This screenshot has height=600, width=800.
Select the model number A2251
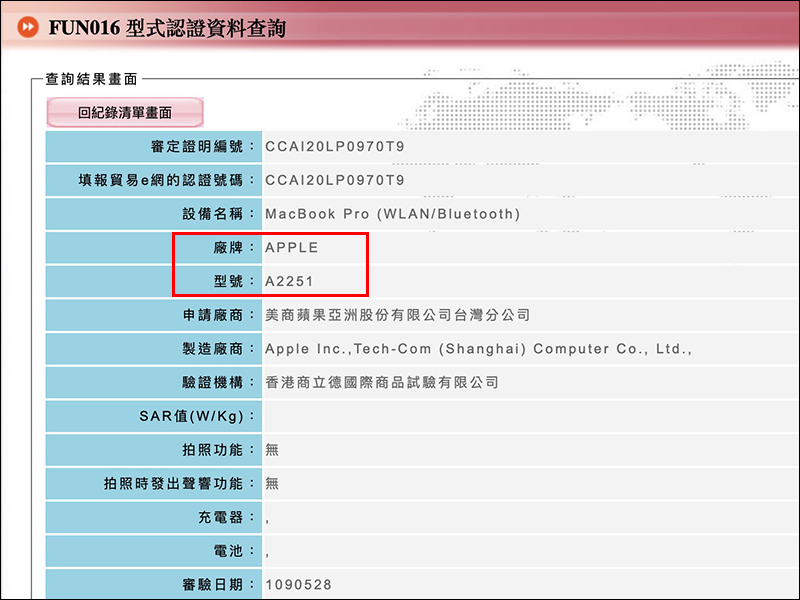click(x=289, y=281)
